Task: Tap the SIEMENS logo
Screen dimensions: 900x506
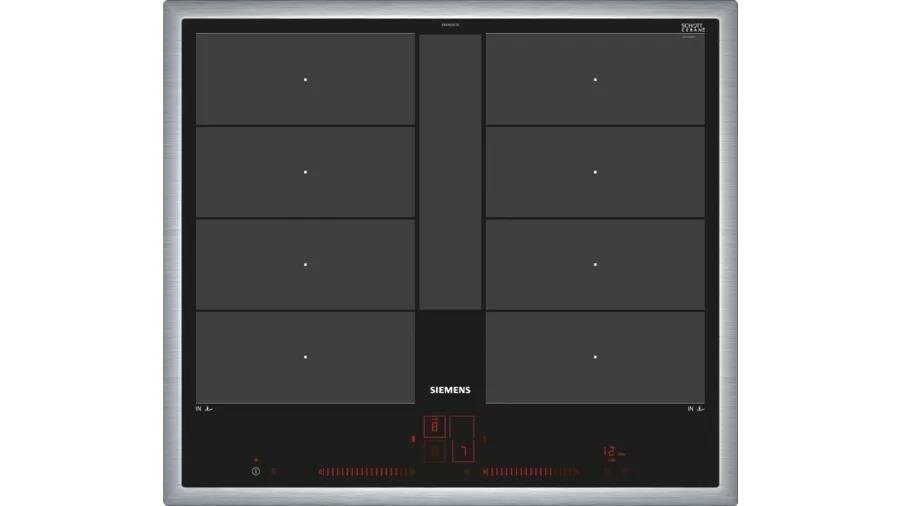Action: [x=449, y=392]
